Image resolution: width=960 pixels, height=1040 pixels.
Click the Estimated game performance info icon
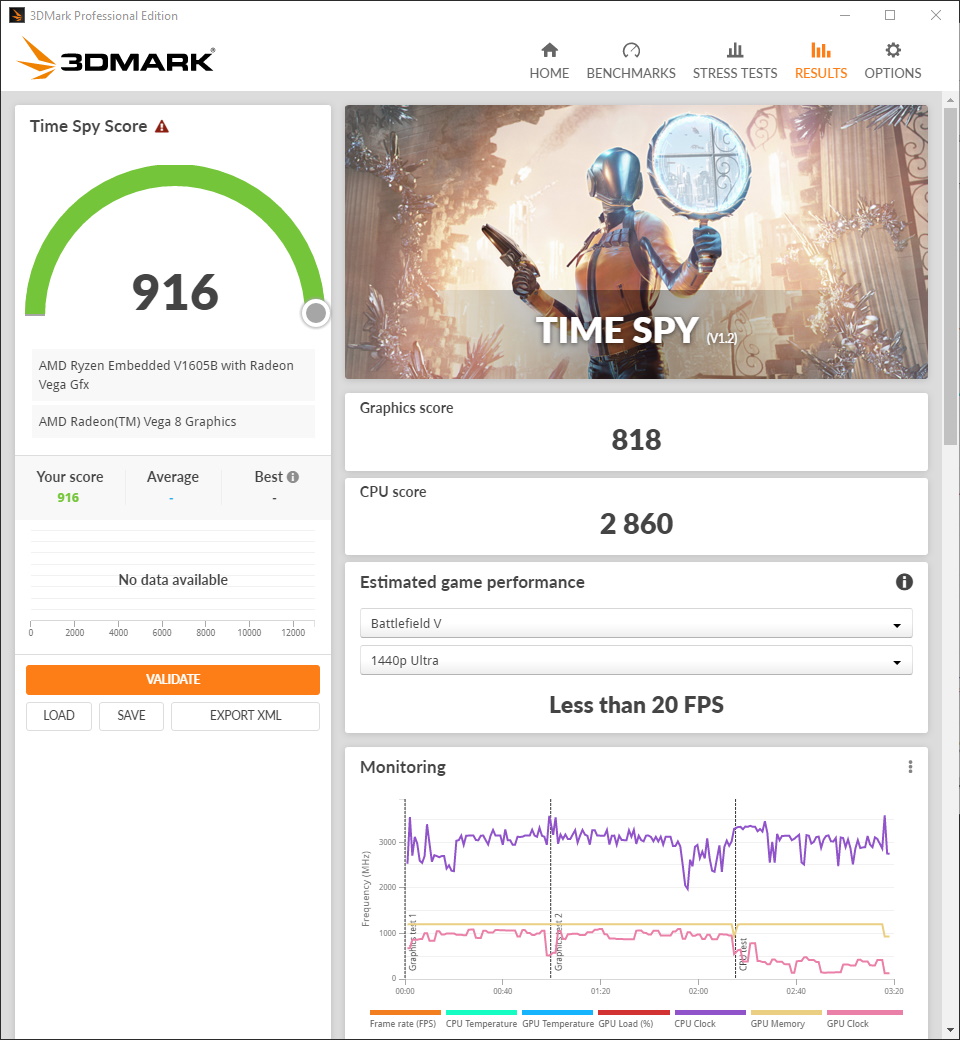904,582
